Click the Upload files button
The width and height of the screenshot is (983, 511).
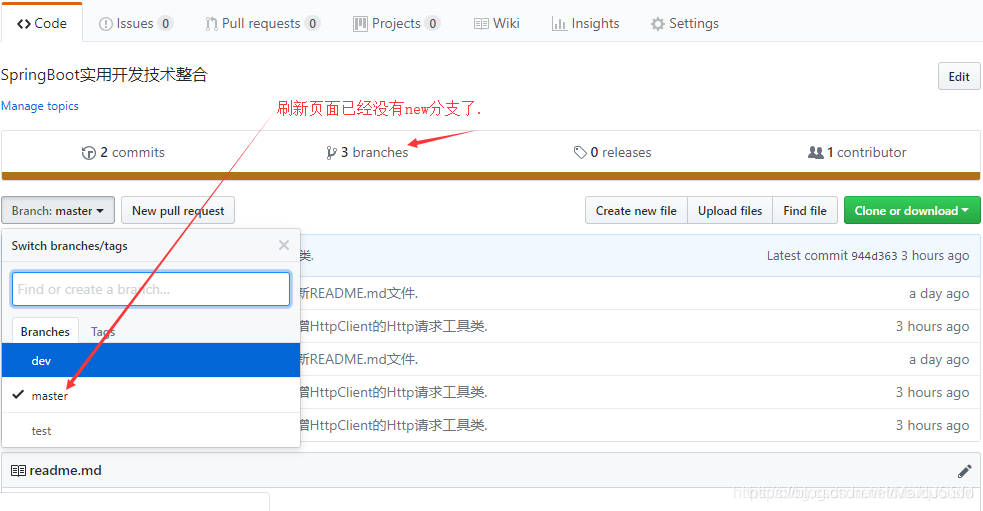[730, 211]
